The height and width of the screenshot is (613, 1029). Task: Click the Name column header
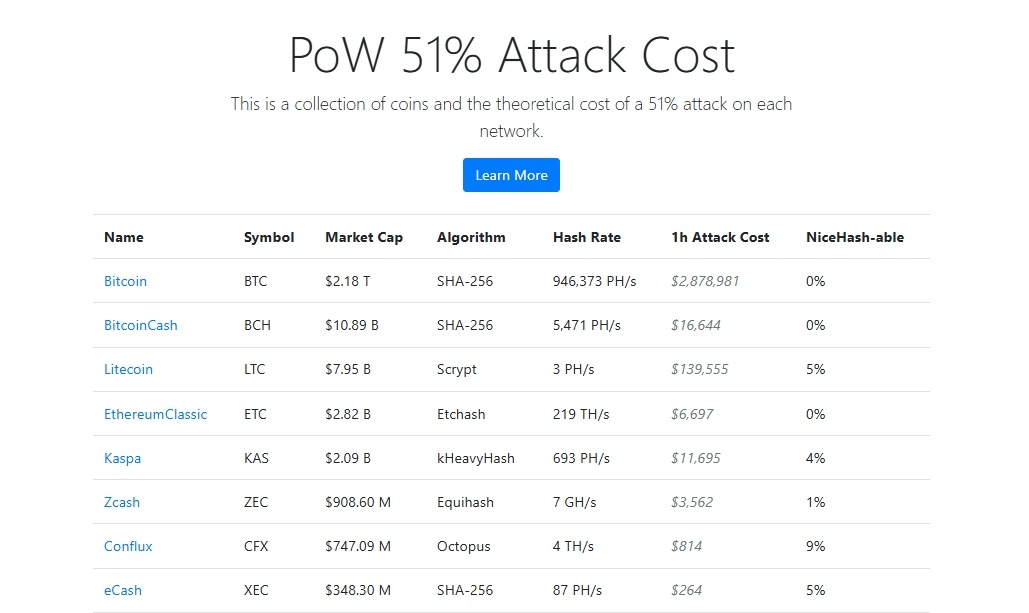[x=124, y=237]
